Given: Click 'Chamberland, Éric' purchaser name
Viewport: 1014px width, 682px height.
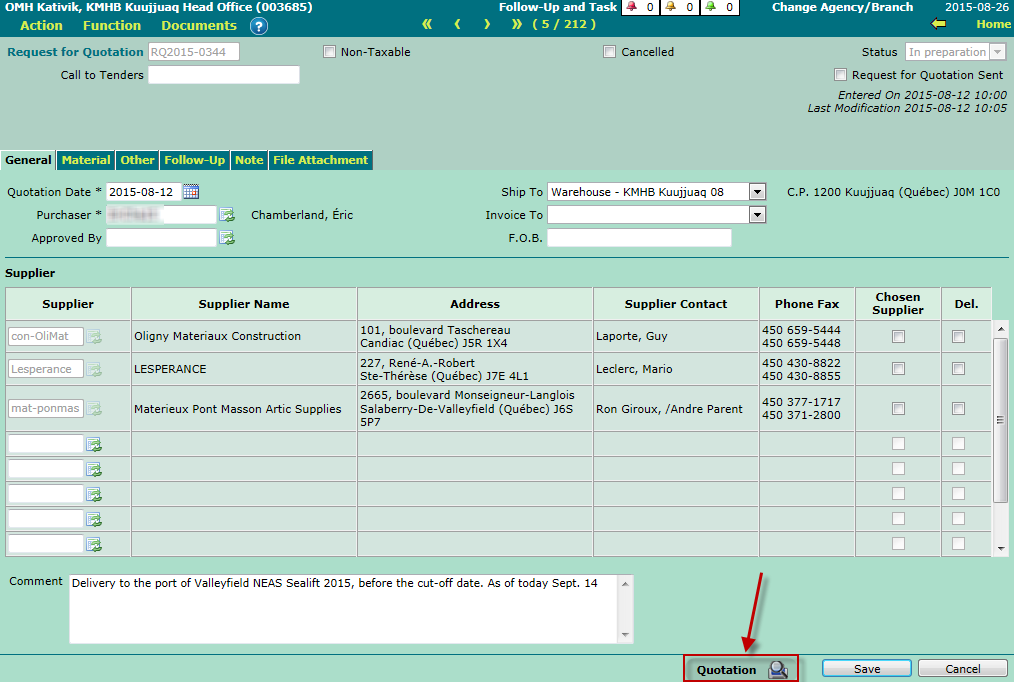Looking at the screenshot, I should tap(302, 215).
